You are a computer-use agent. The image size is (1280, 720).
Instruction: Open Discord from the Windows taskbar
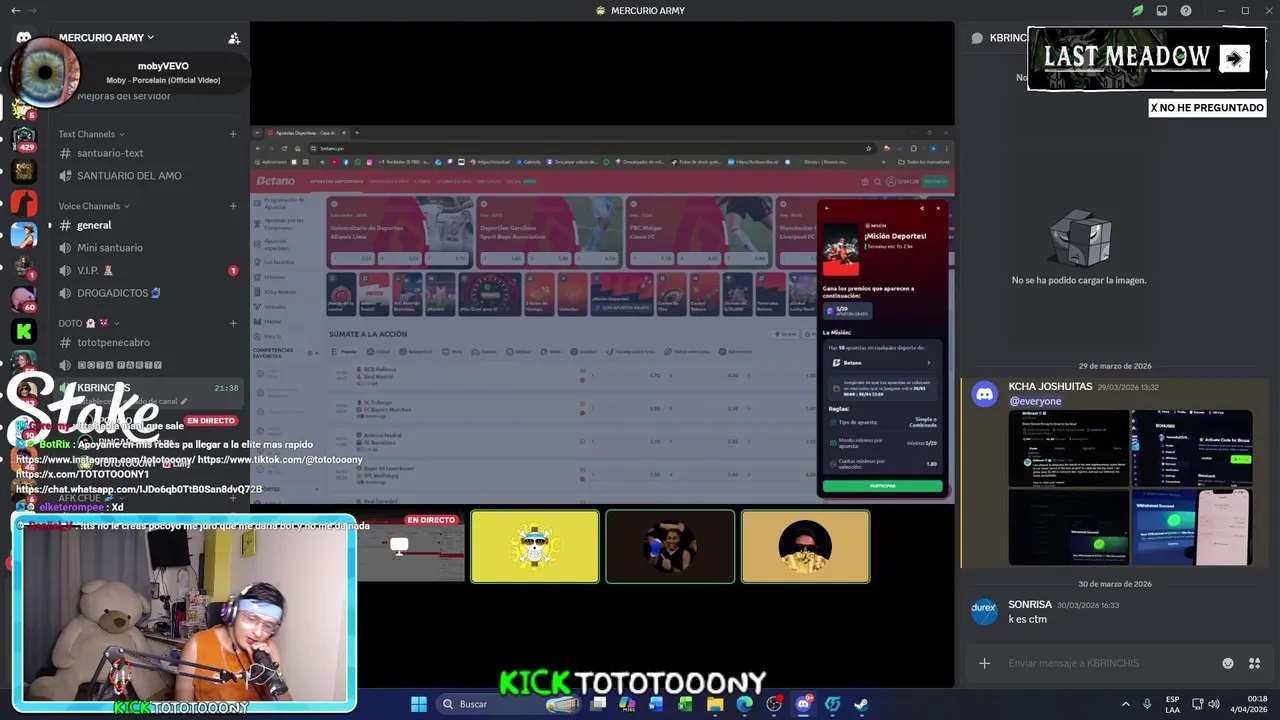(x=803, y=704)
